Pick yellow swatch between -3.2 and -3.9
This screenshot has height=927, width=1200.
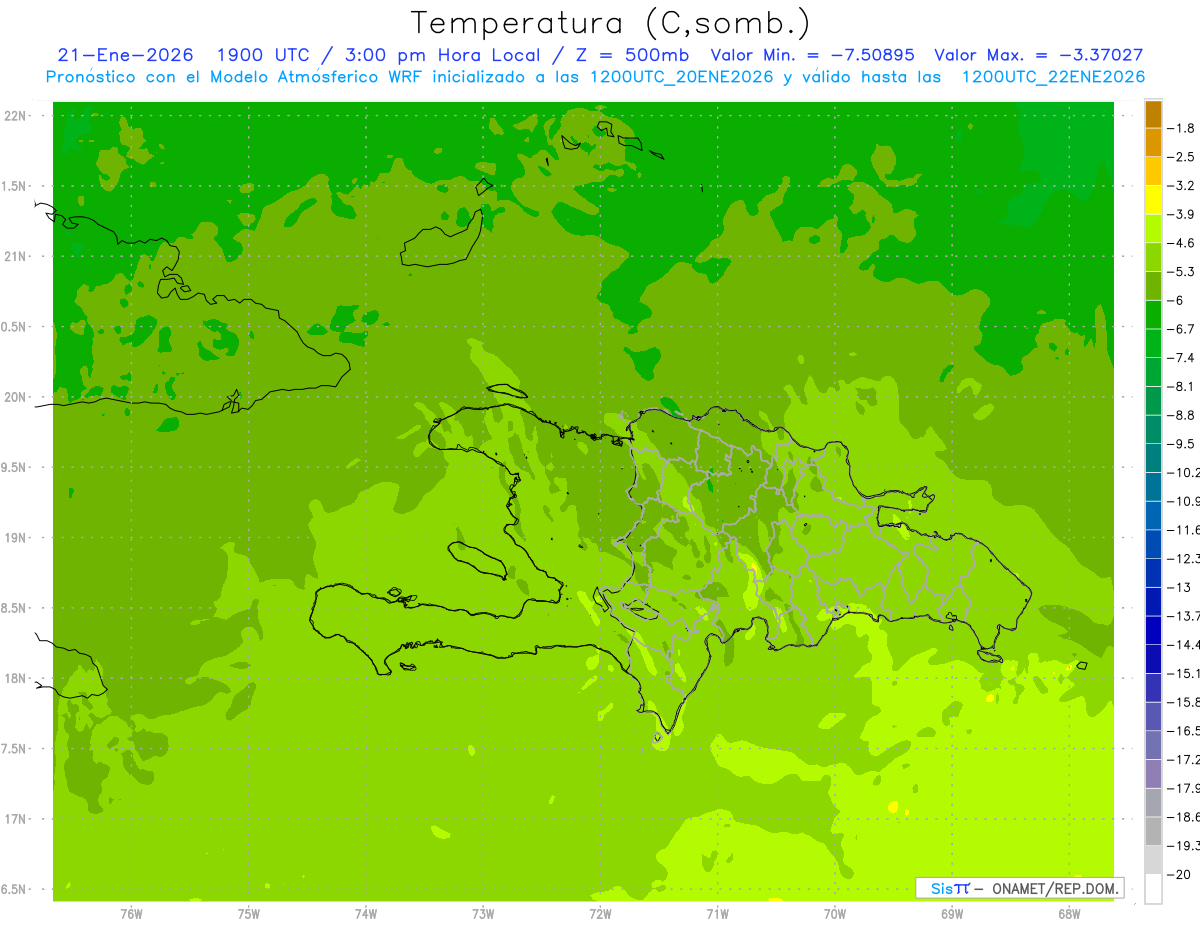click(1153, 200)
